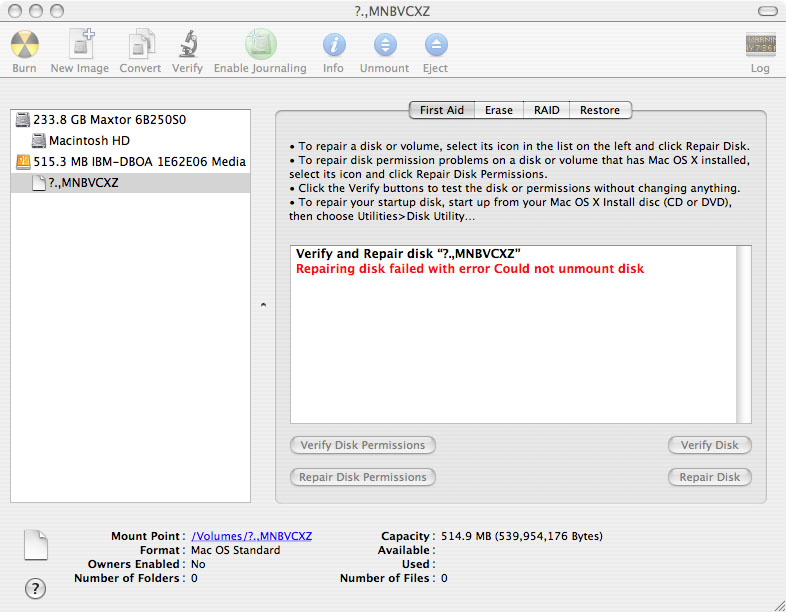Toggle toolbar with the top-right pill button
This screenshot has height=612, width=786.
[767, 11]
